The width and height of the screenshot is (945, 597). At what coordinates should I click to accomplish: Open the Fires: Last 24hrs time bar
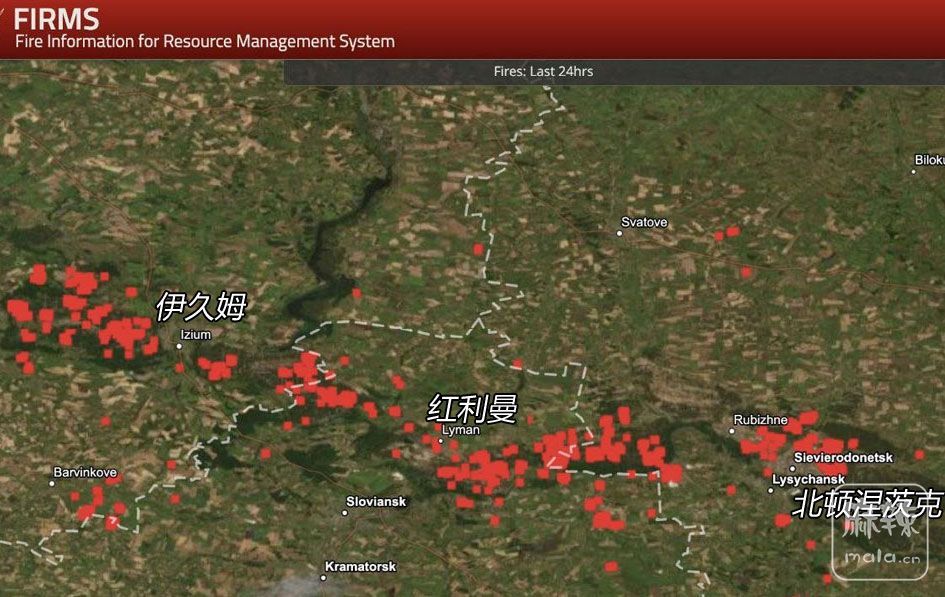(543, 71)
